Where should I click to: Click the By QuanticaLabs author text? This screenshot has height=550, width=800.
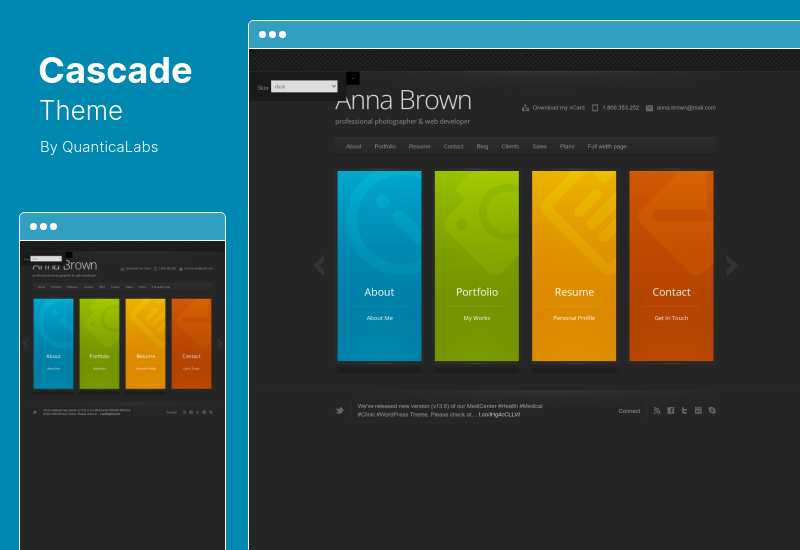pos(99,147)
